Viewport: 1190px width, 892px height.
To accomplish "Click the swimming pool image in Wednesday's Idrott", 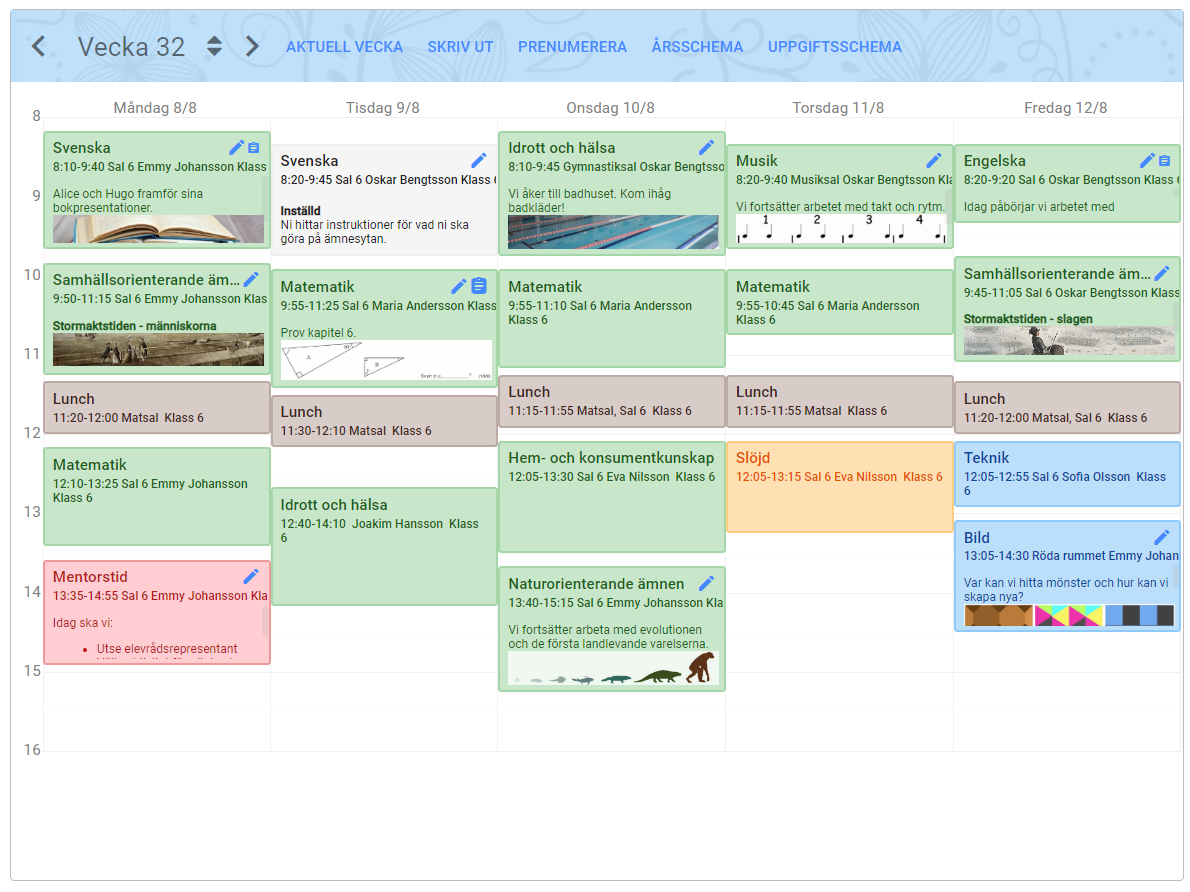I will [612, 232].
